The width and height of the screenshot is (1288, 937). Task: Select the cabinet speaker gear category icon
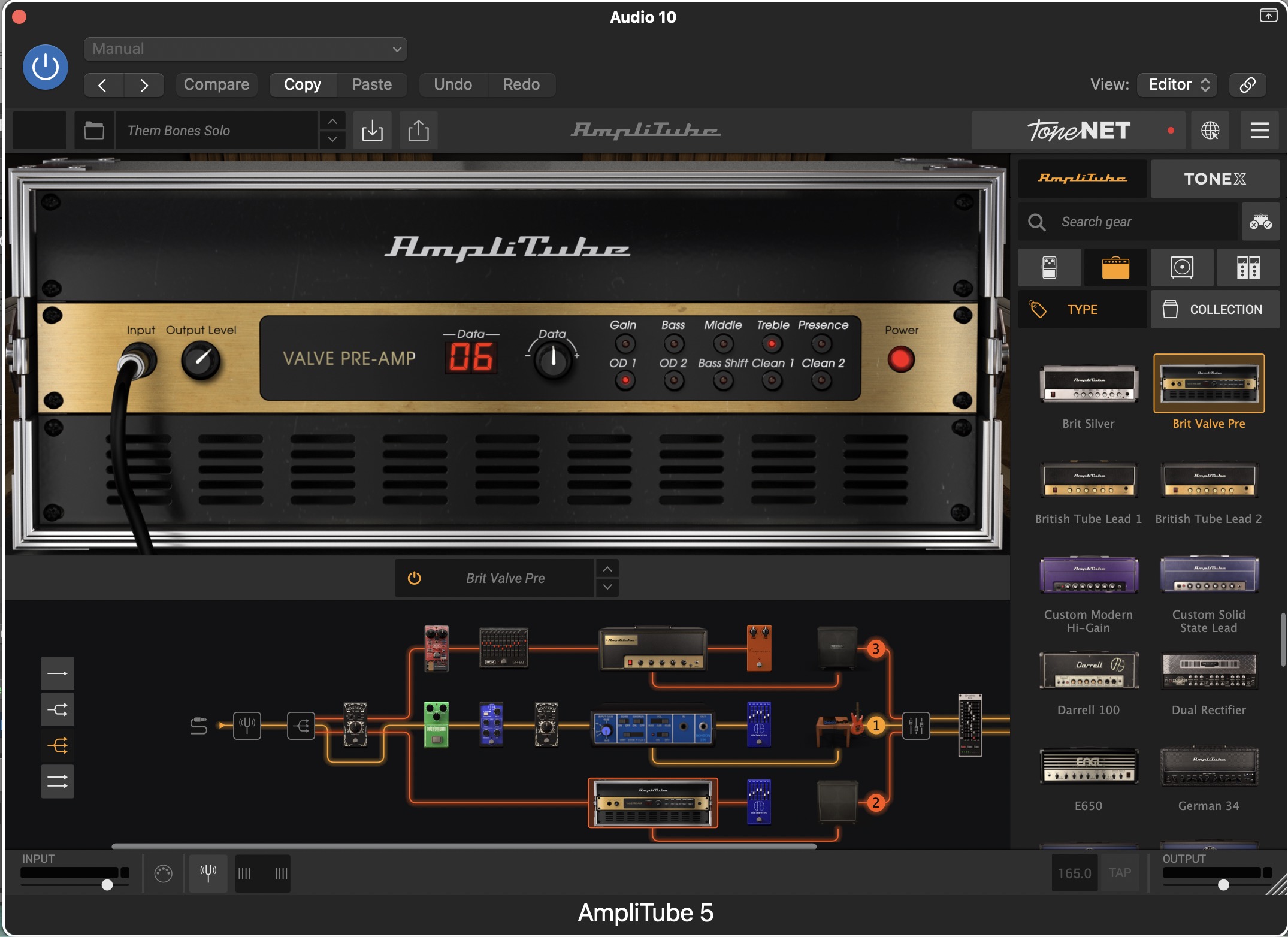1182,267
